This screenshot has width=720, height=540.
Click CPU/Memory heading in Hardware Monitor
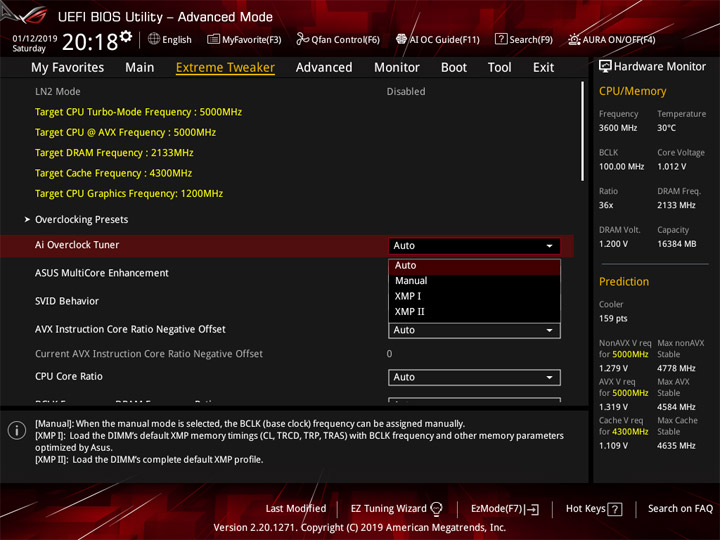[632, 91]
